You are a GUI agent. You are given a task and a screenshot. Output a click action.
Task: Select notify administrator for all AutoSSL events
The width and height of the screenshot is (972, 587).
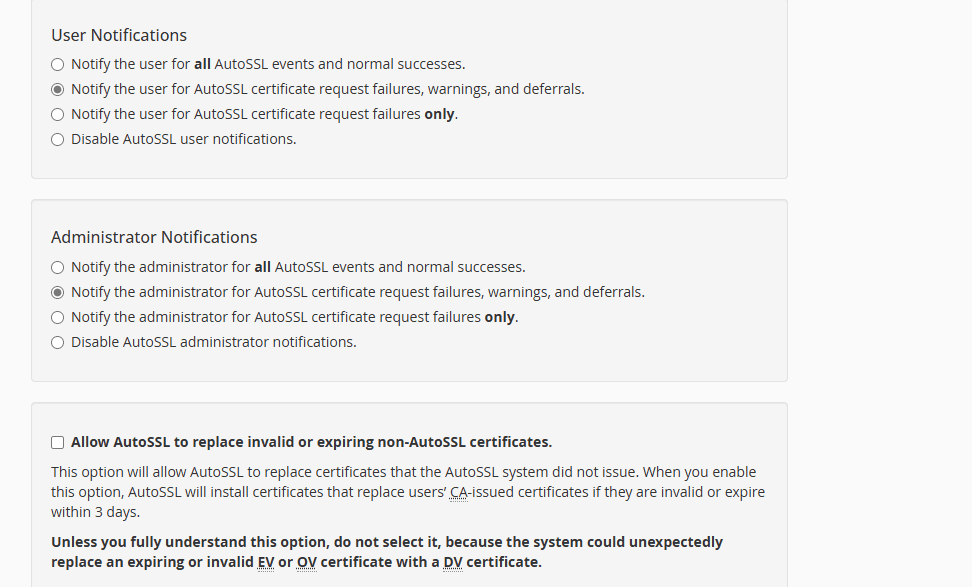coord(58,268)
